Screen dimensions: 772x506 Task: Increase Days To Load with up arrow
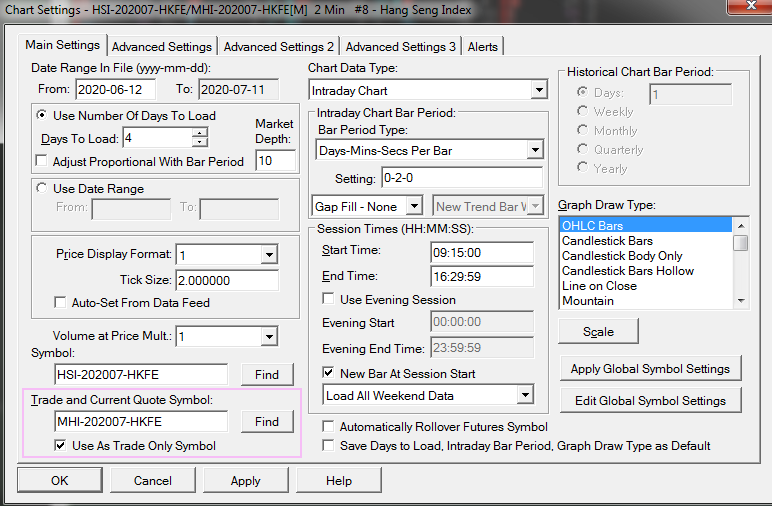[x=199, y=133]
